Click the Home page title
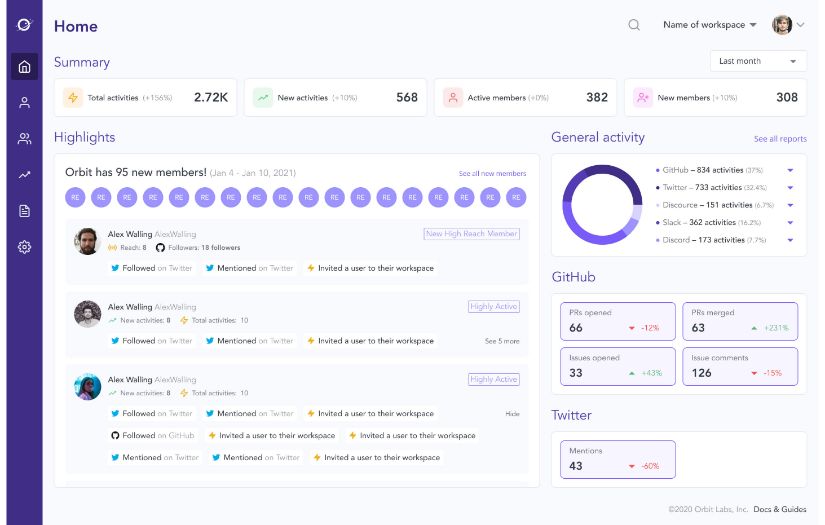Viewport: 825px width, 525px height. click(76, 26)
